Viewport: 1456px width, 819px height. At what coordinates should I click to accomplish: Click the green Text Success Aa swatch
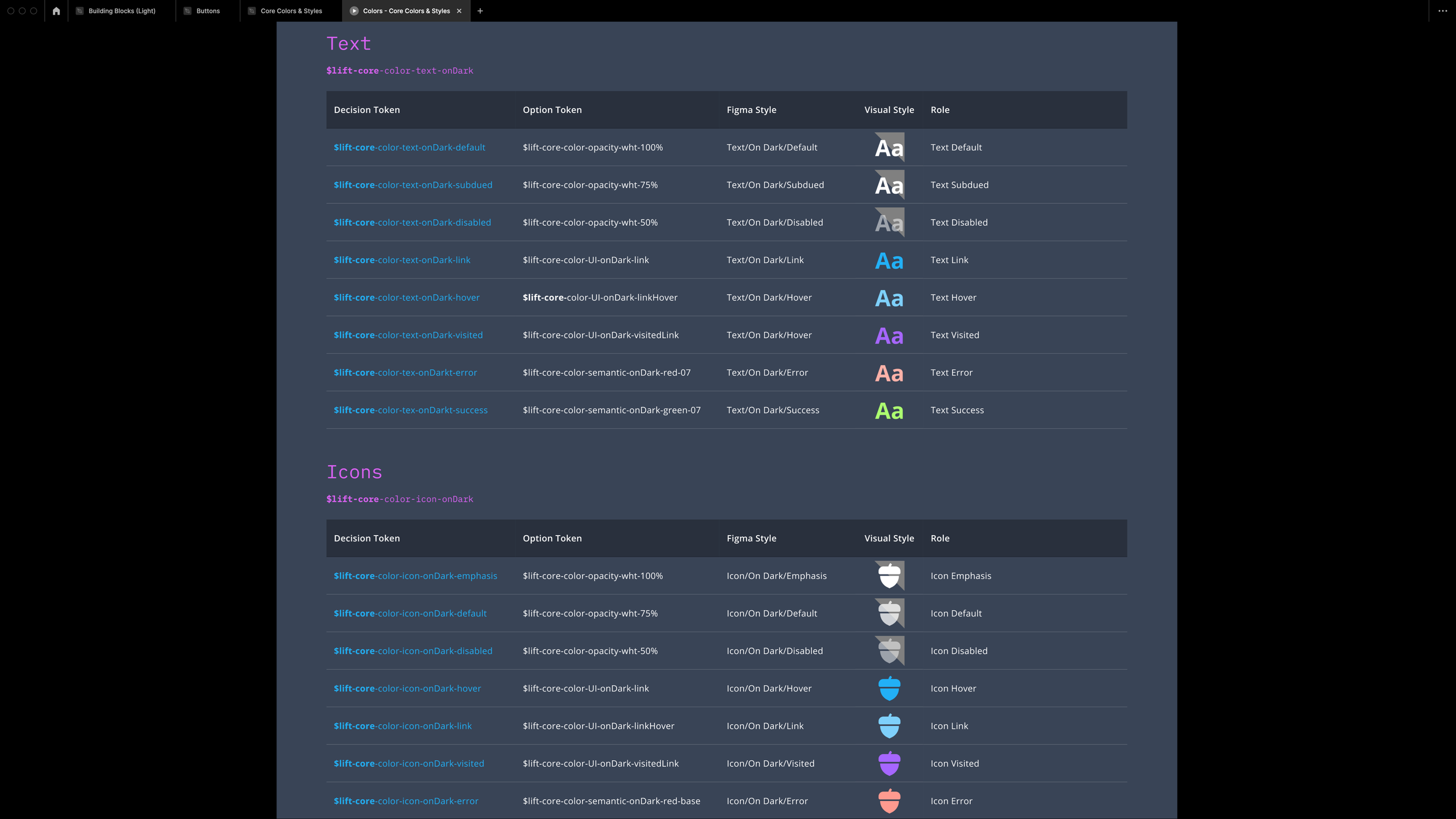coord(889,411)
